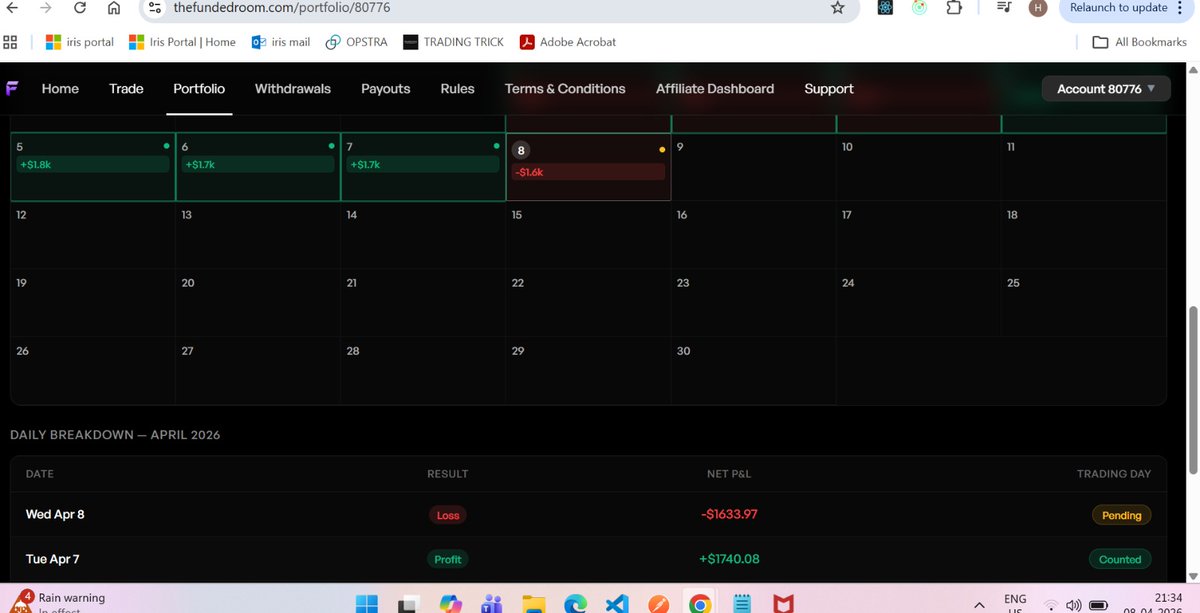Click the site information icon in address bar

pos(153,8)
